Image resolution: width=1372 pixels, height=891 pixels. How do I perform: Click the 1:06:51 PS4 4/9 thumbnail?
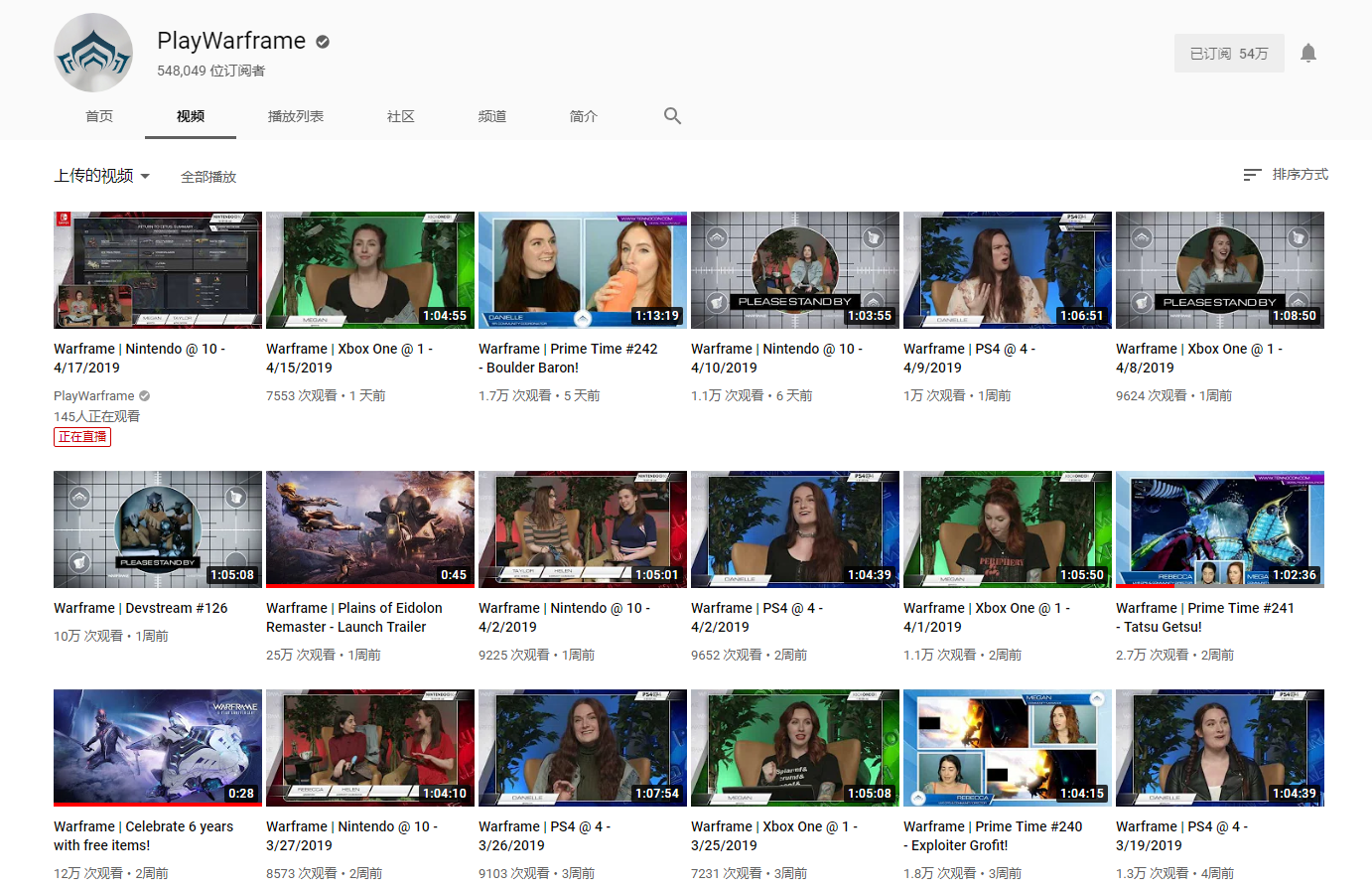1008,270
